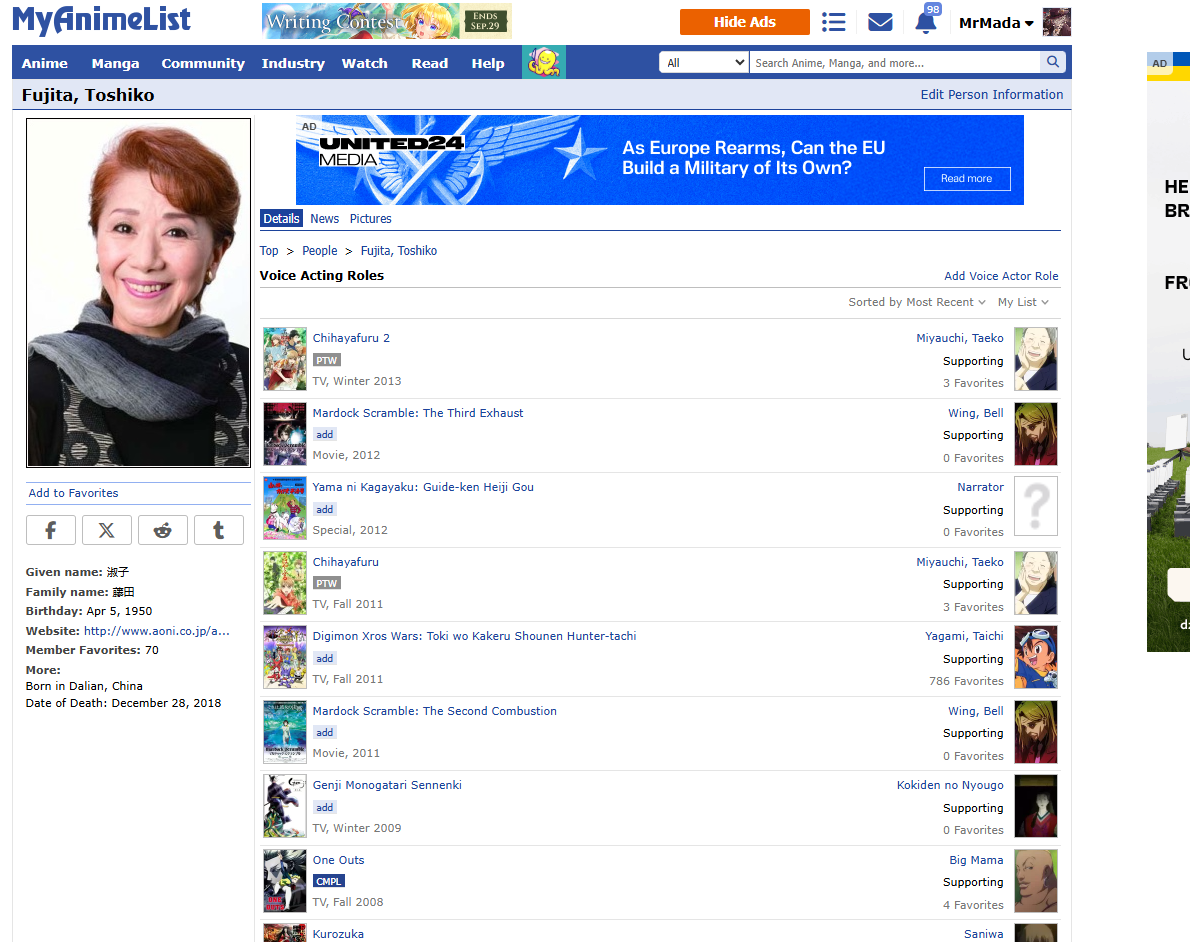This screenshot has width=1190, height=942.
Task: Click the search magnifier button
Action: [1053, 62]
